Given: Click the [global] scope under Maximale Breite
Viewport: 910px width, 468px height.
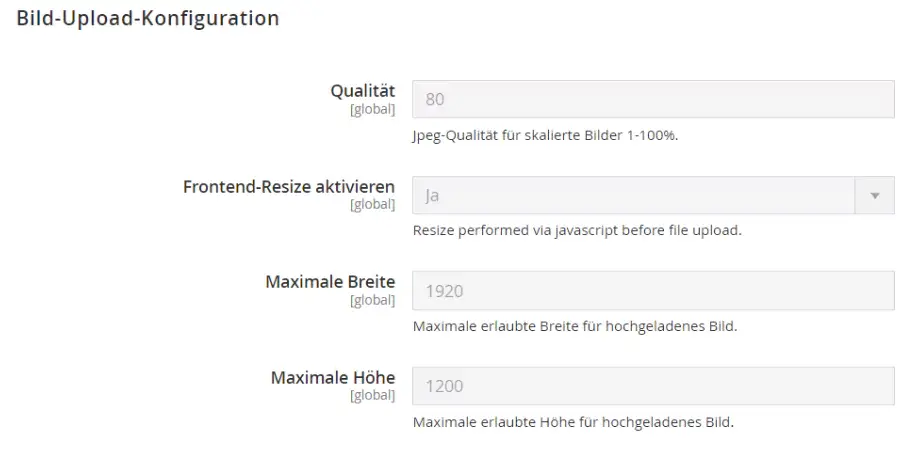Looking at the screenshot, I should 372,300.
